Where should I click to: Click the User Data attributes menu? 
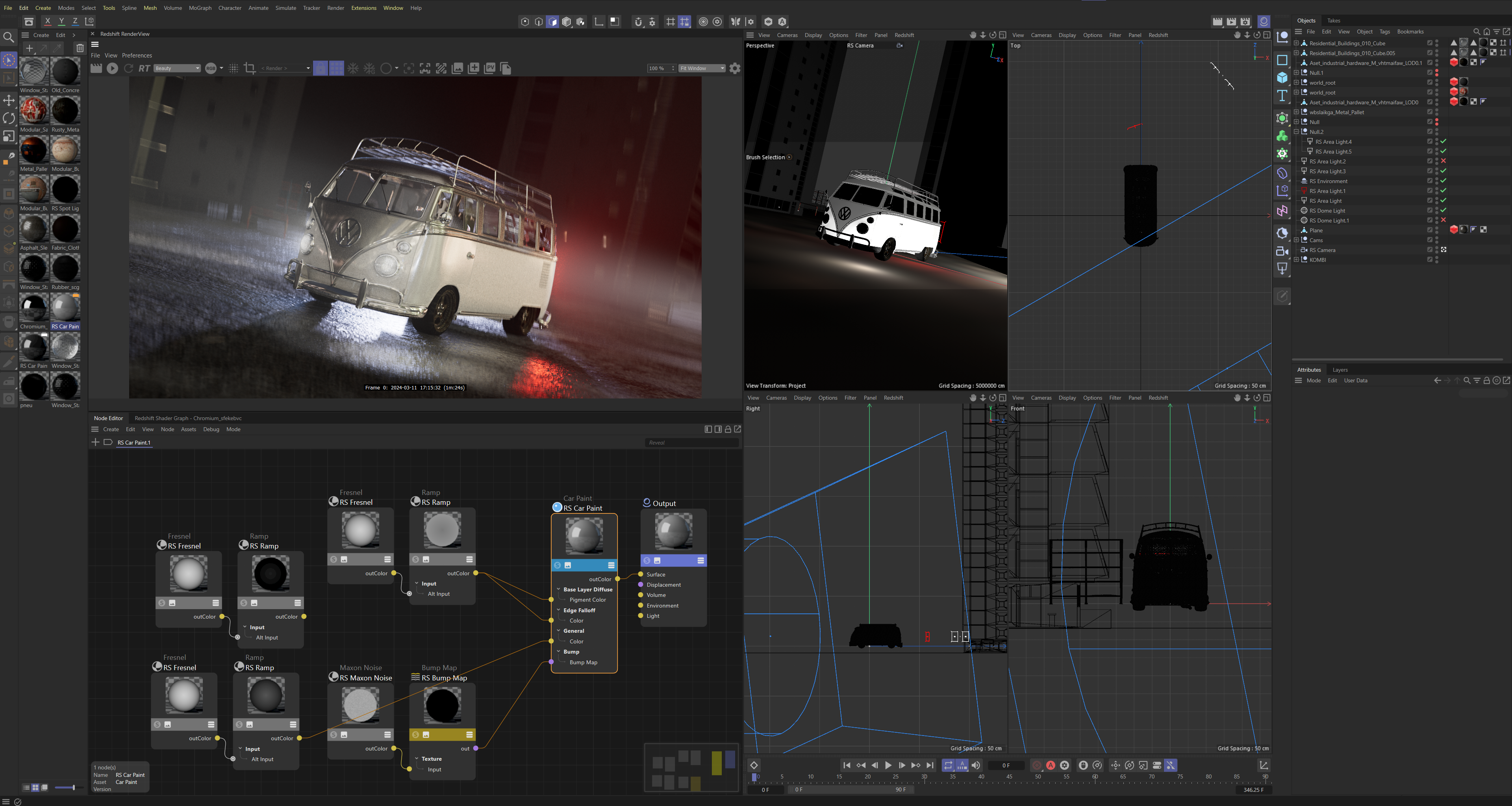point(1355,380)
